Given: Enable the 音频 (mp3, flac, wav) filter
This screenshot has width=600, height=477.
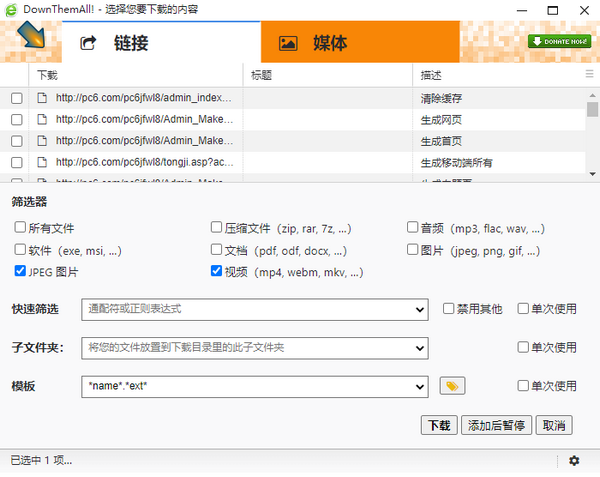Looking at the screenshot, I should click(412, 227).
